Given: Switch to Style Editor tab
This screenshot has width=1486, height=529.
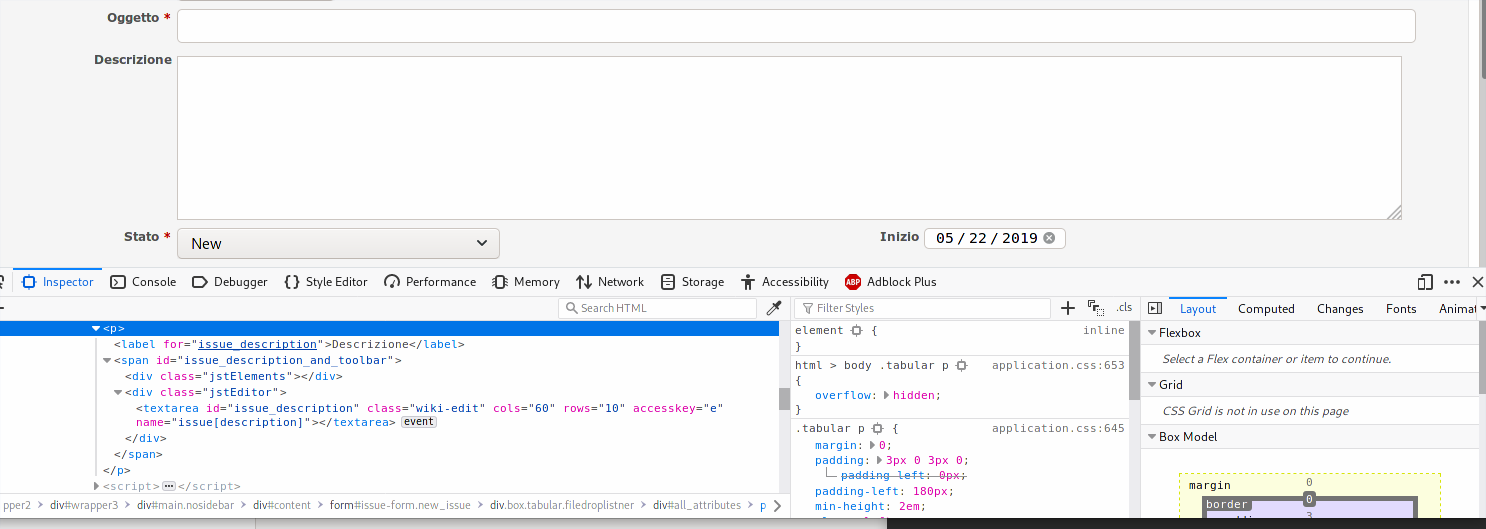Looking at the screenshot, I should [x=326, y=282].
